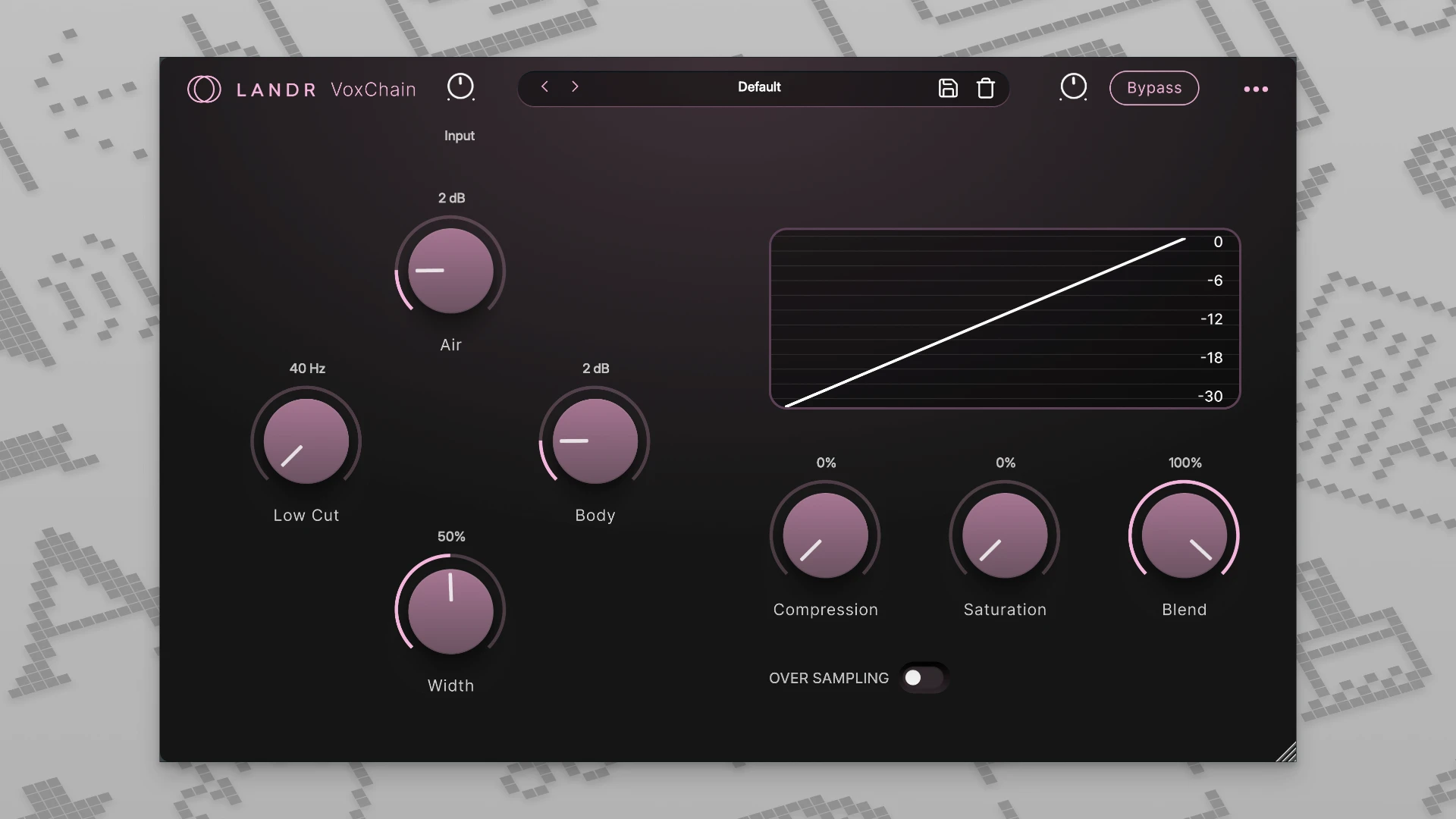Viewport: 1456px width, 819px height.
Task: Open the three-dot options menu
Action: (1256, 89)
